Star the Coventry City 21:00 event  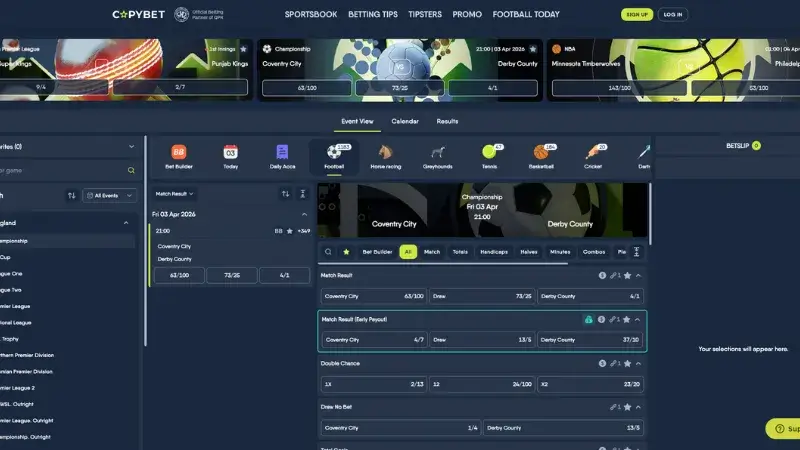[x=290, y=231]
